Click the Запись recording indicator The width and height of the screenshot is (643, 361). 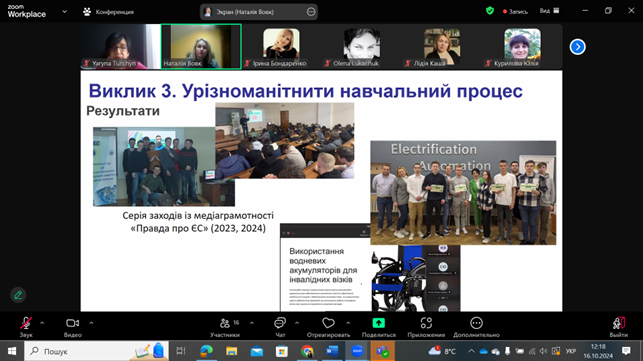[x=515, y=11]
